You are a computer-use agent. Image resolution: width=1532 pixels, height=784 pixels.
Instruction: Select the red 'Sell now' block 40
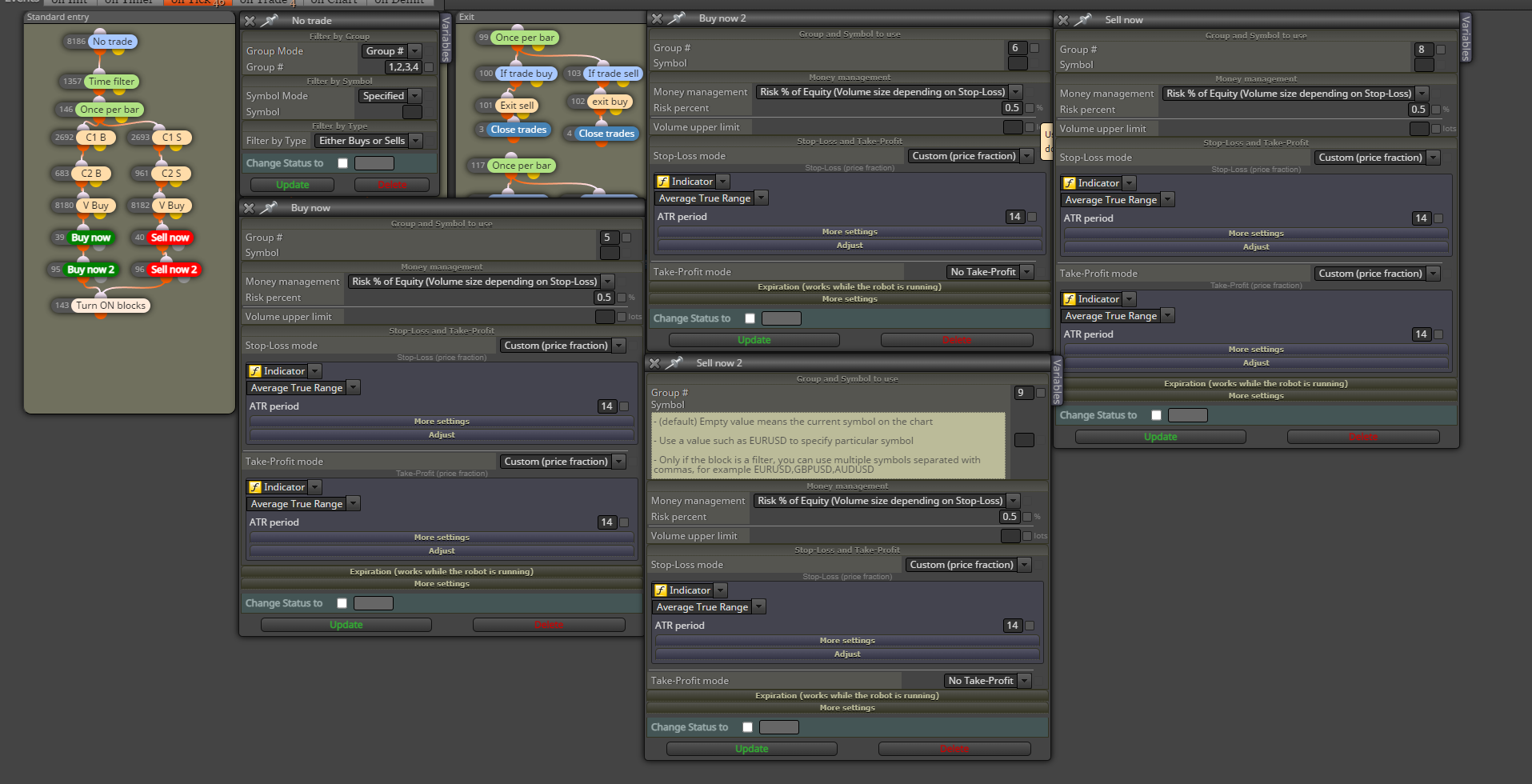[x=170, y=238]
